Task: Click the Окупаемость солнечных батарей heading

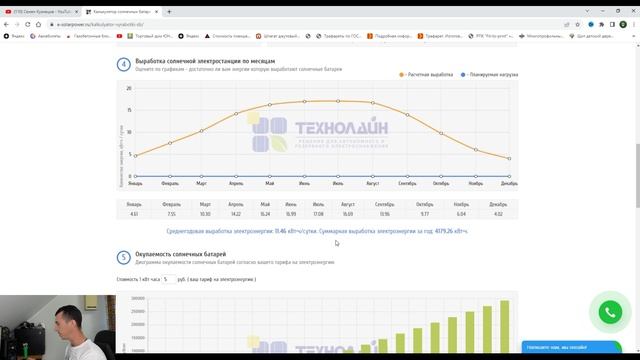Action: pos(180,254)
